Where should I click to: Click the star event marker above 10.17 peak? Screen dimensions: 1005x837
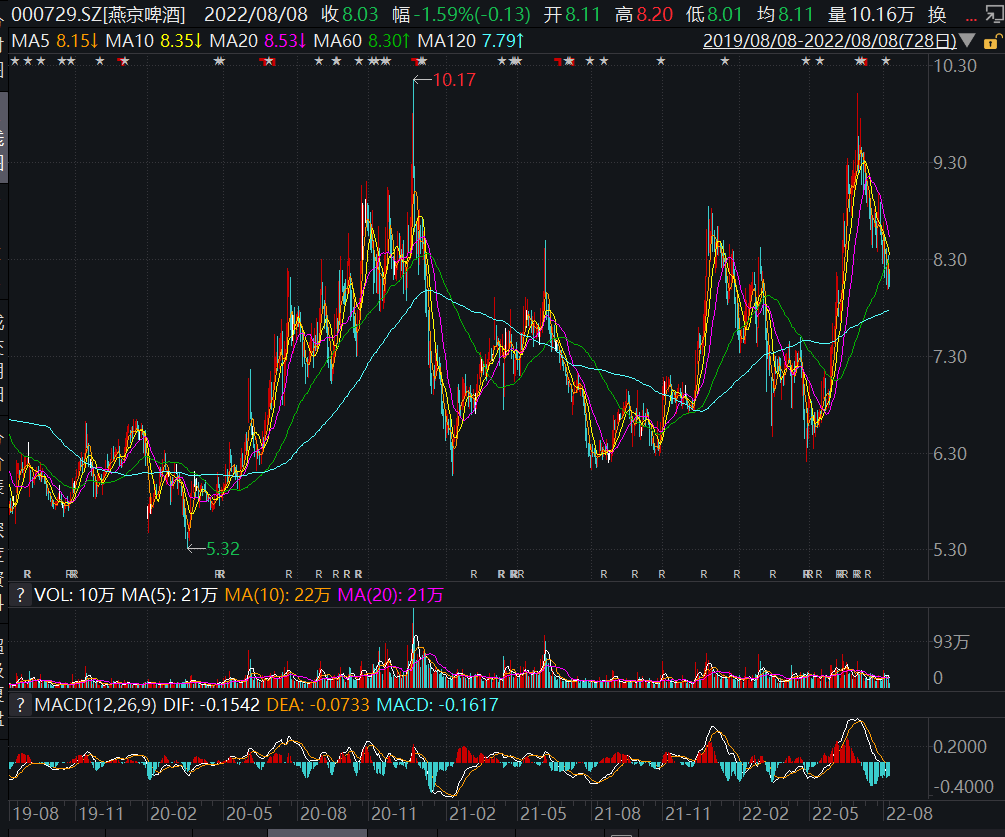coord(420,61)
